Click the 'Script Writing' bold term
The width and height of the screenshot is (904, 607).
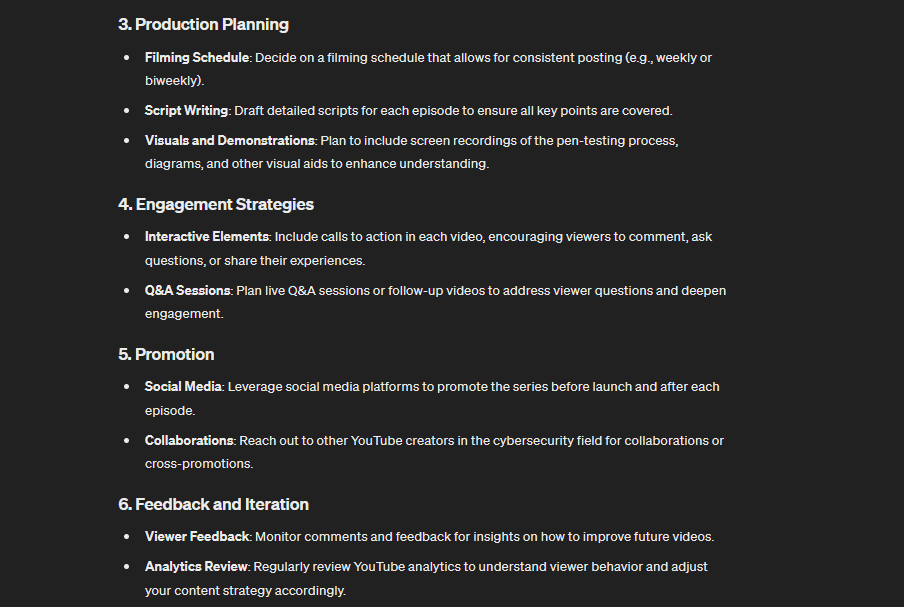(186, 111)
